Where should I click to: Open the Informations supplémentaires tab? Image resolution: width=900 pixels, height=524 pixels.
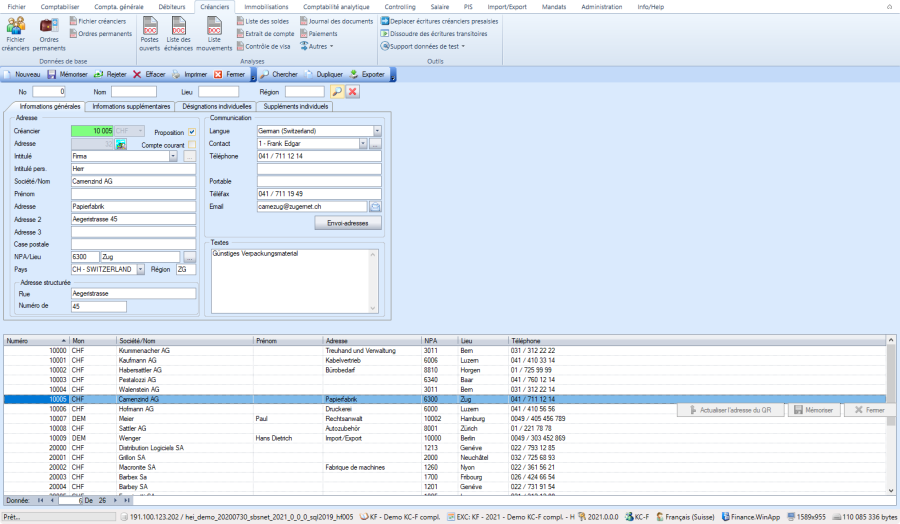[x=129, y=106]
